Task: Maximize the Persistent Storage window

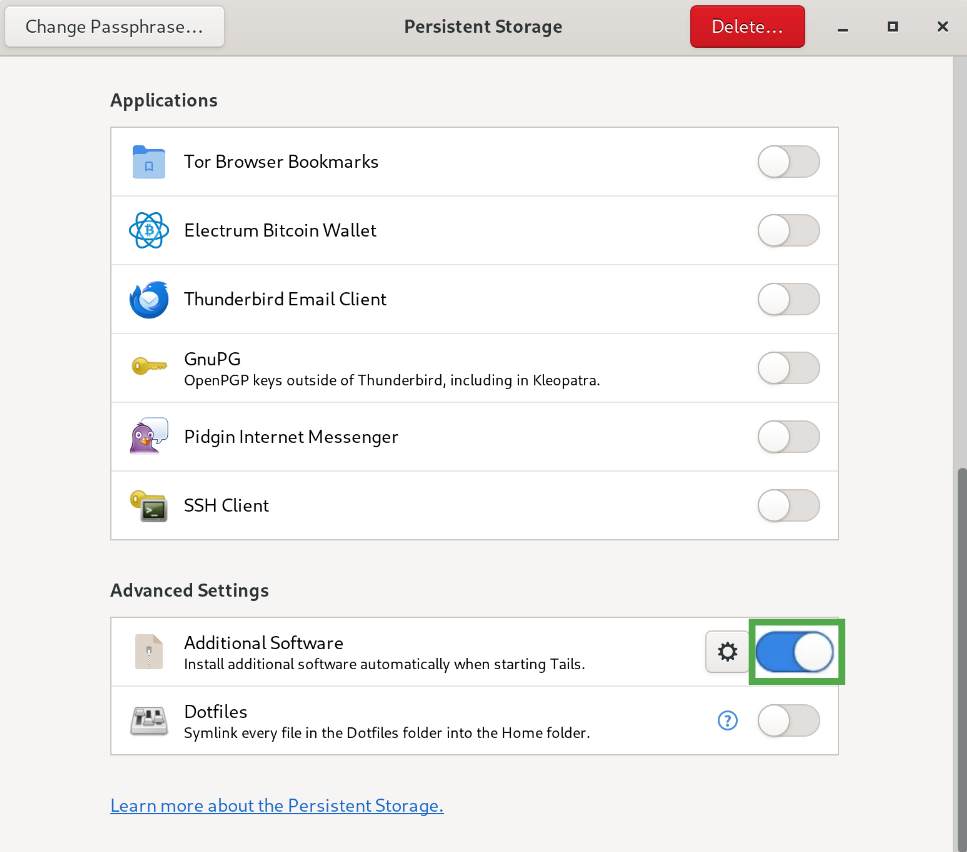Action: click(x=892, y=27)
